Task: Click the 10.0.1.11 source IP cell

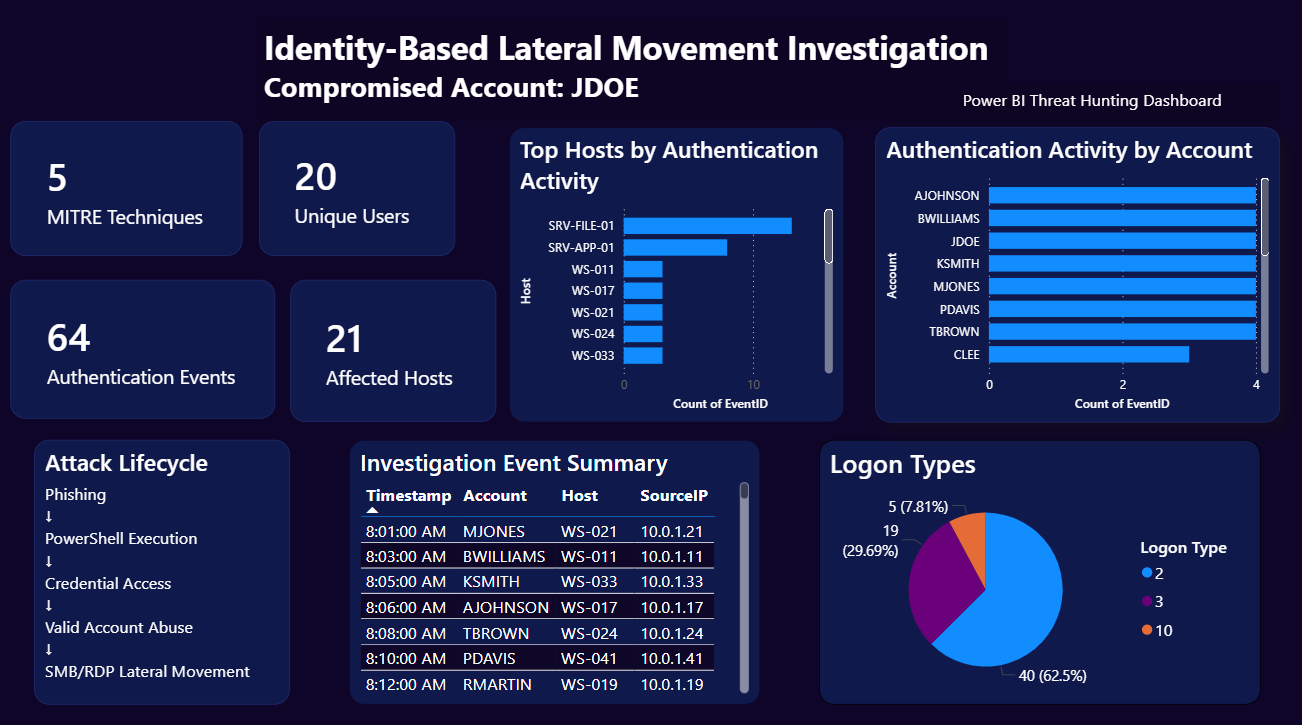Action: (672, 557)
